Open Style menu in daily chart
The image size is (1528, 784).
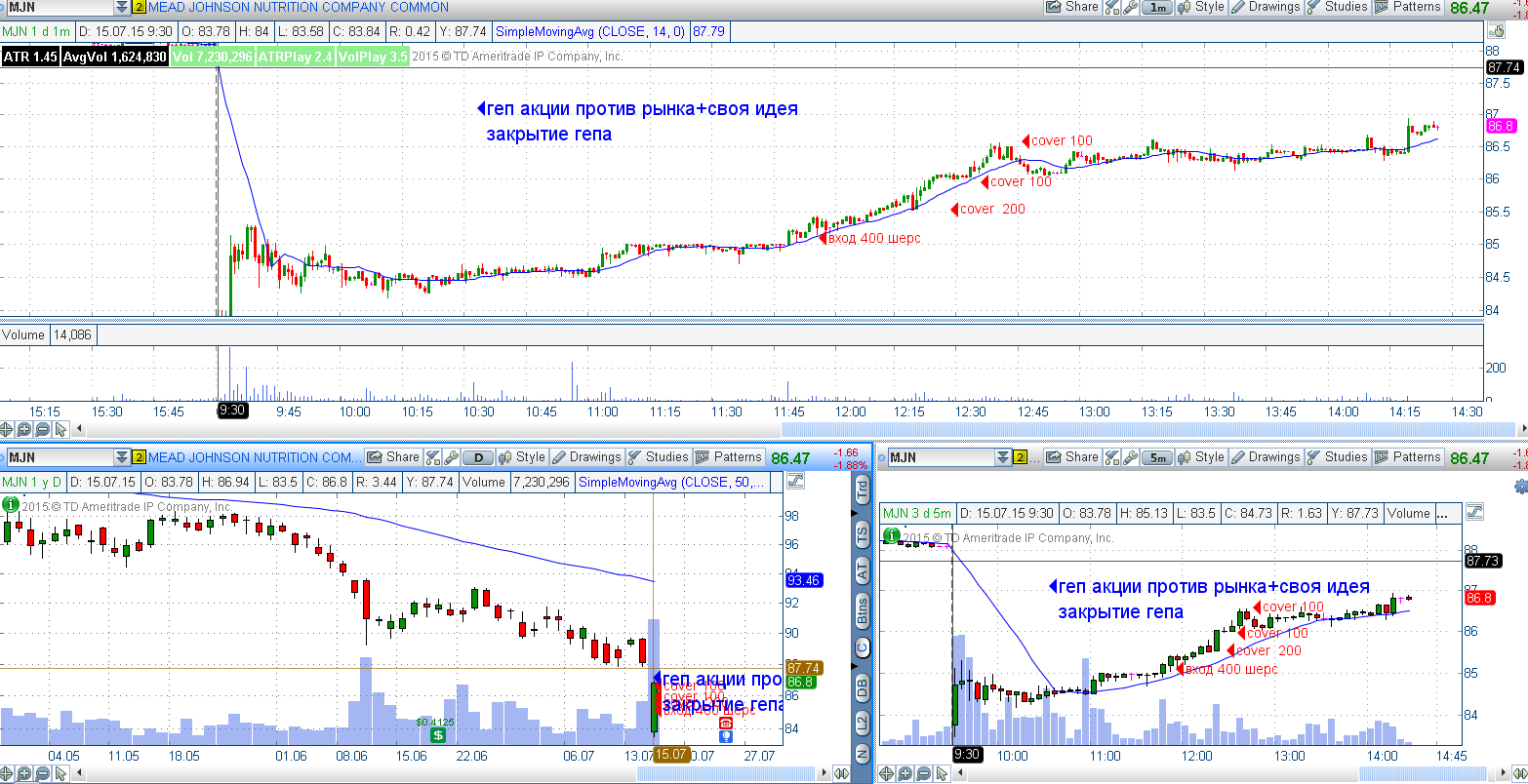[x=522, y=456]
